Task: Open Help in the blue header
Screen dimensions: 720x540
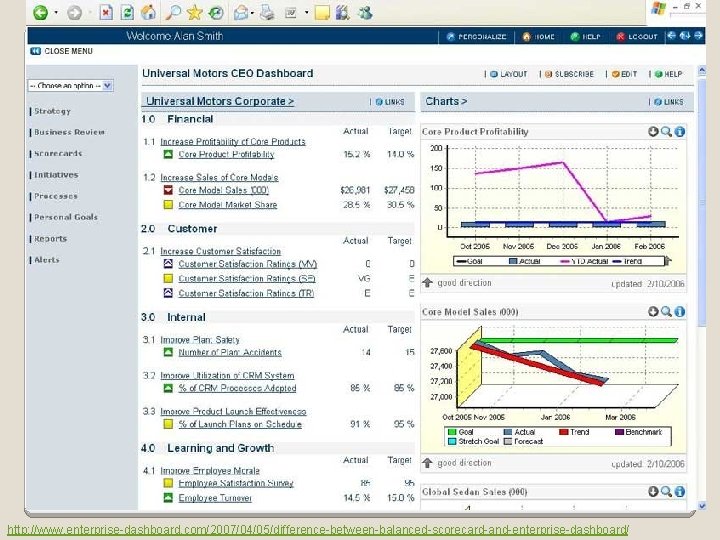Action: coord(585,36)
